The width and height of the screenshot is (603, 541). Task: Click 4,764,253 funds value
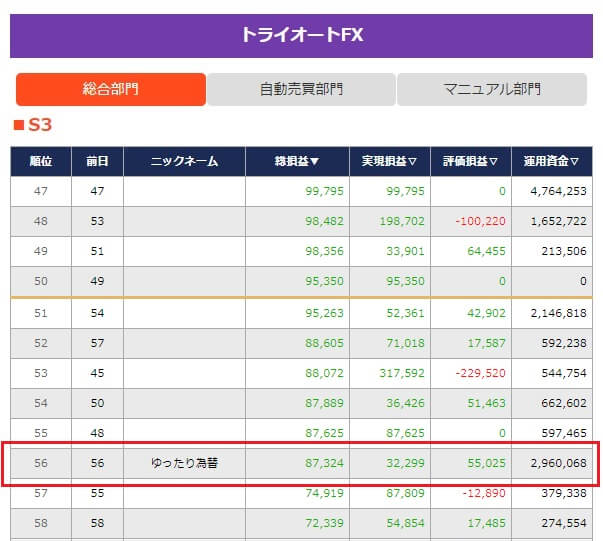(x=558, y=191)
